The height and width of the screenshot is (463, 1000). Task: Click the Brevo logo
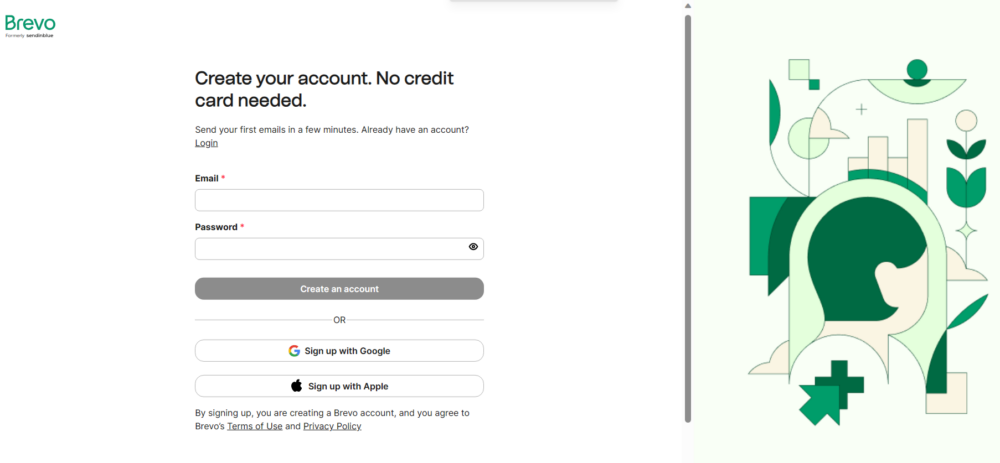pyautogui.click(x=30, y=26)
